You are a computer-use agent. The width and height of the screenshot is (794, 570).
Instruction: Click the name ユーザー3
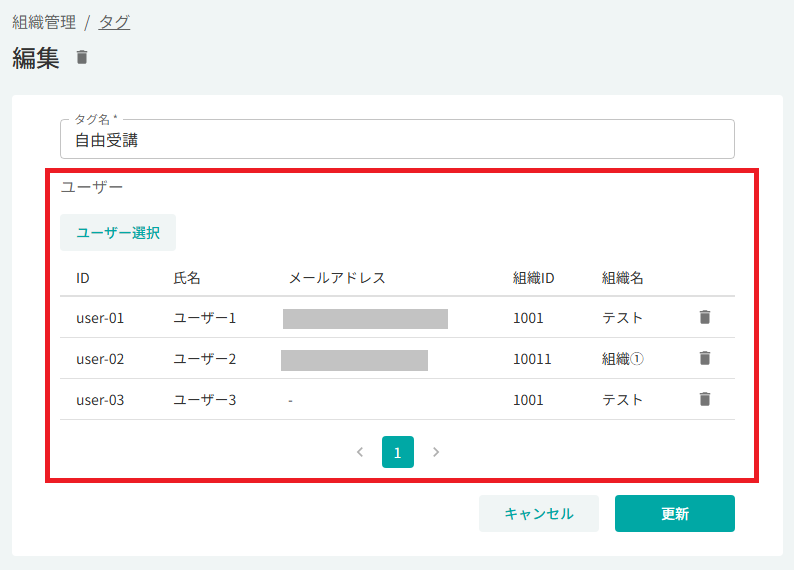coord(205,400)
